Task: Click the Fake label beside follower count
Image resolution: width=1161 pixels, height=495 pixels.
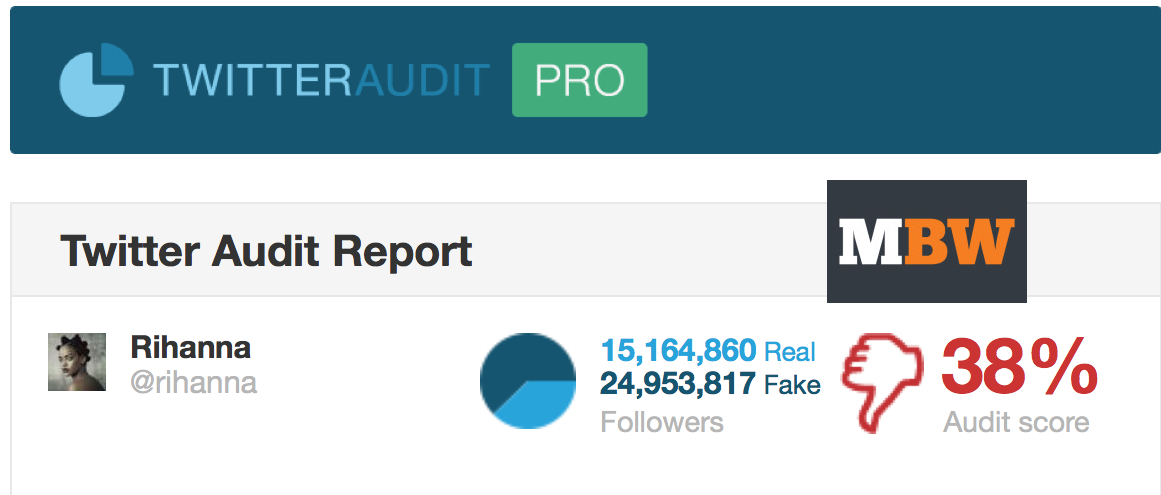Action: coord(792,385)
